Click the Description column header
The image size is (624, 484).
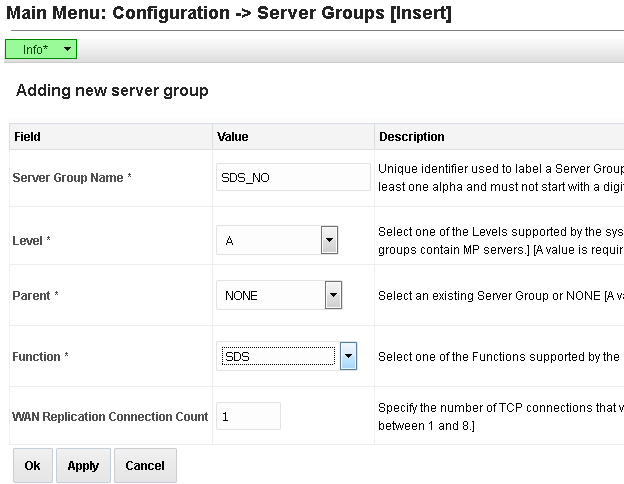(x=411, y=136)
